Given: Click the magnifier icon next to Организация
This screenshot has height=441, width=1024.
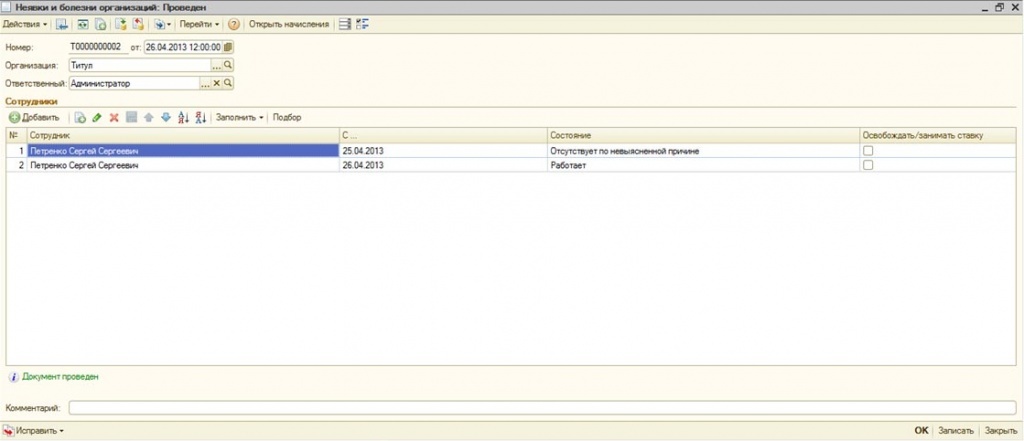Looking at the screenshot, I should click(228, 65).
